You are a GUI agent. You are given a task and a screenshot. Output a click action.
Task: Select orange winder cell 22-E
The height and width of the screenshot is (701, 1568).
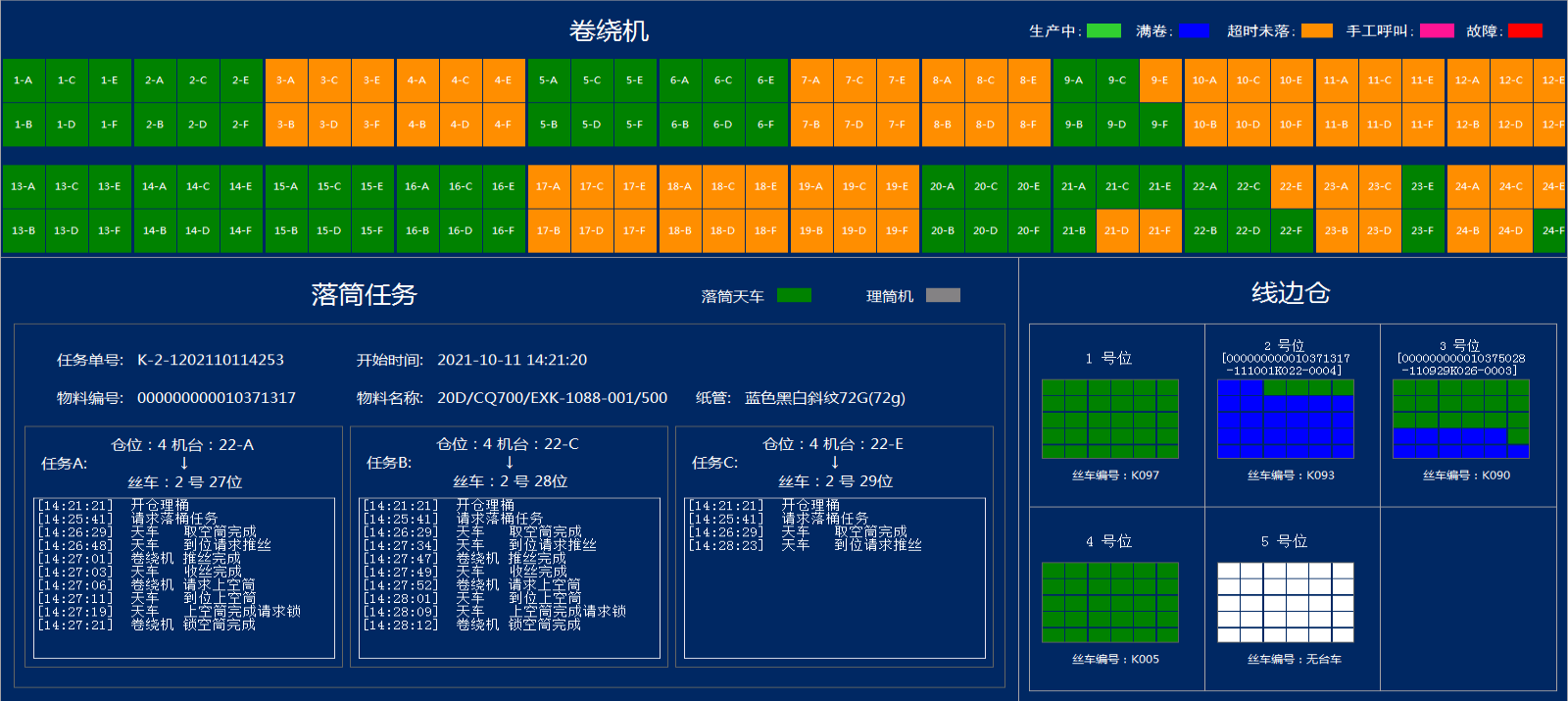point(1292,186)
